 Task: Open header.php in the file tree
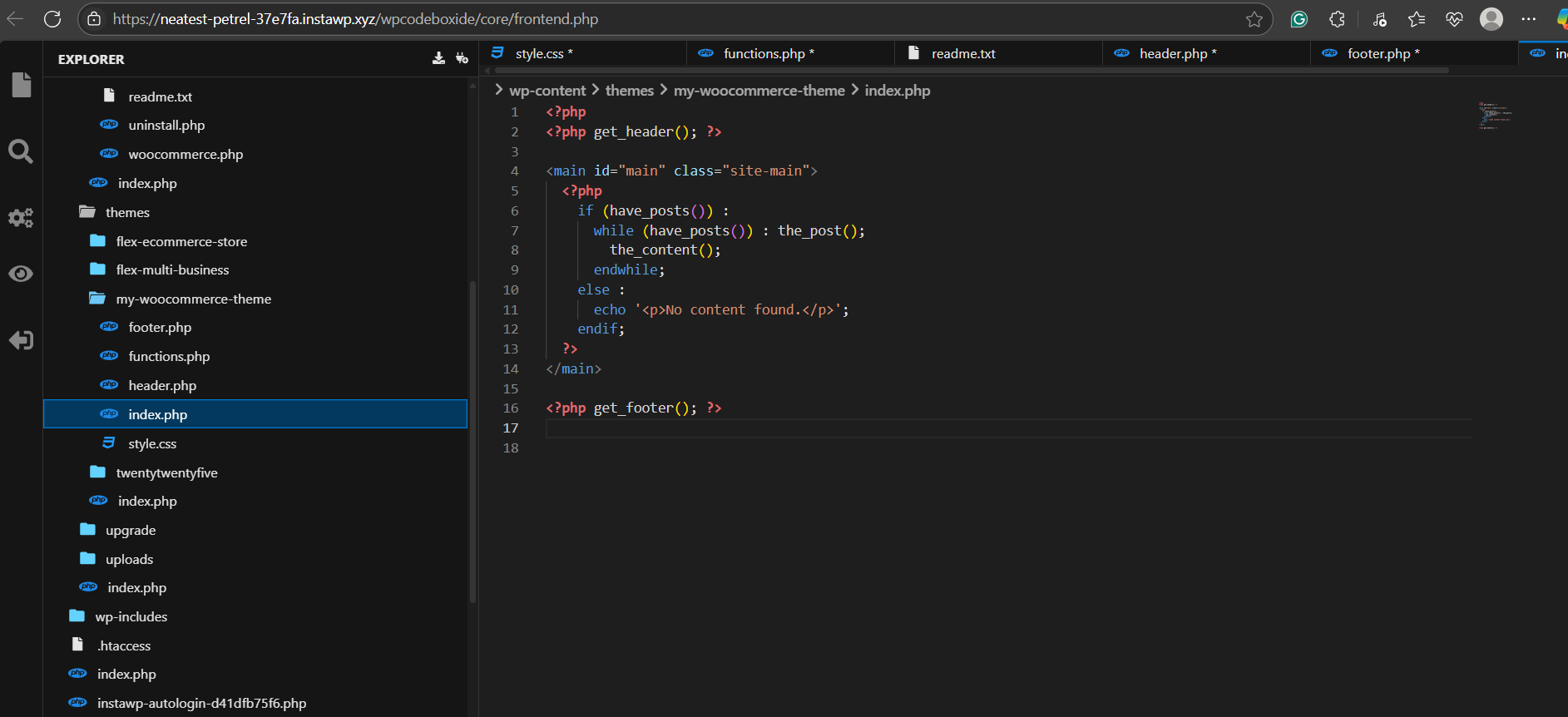[x=162, y=385]
